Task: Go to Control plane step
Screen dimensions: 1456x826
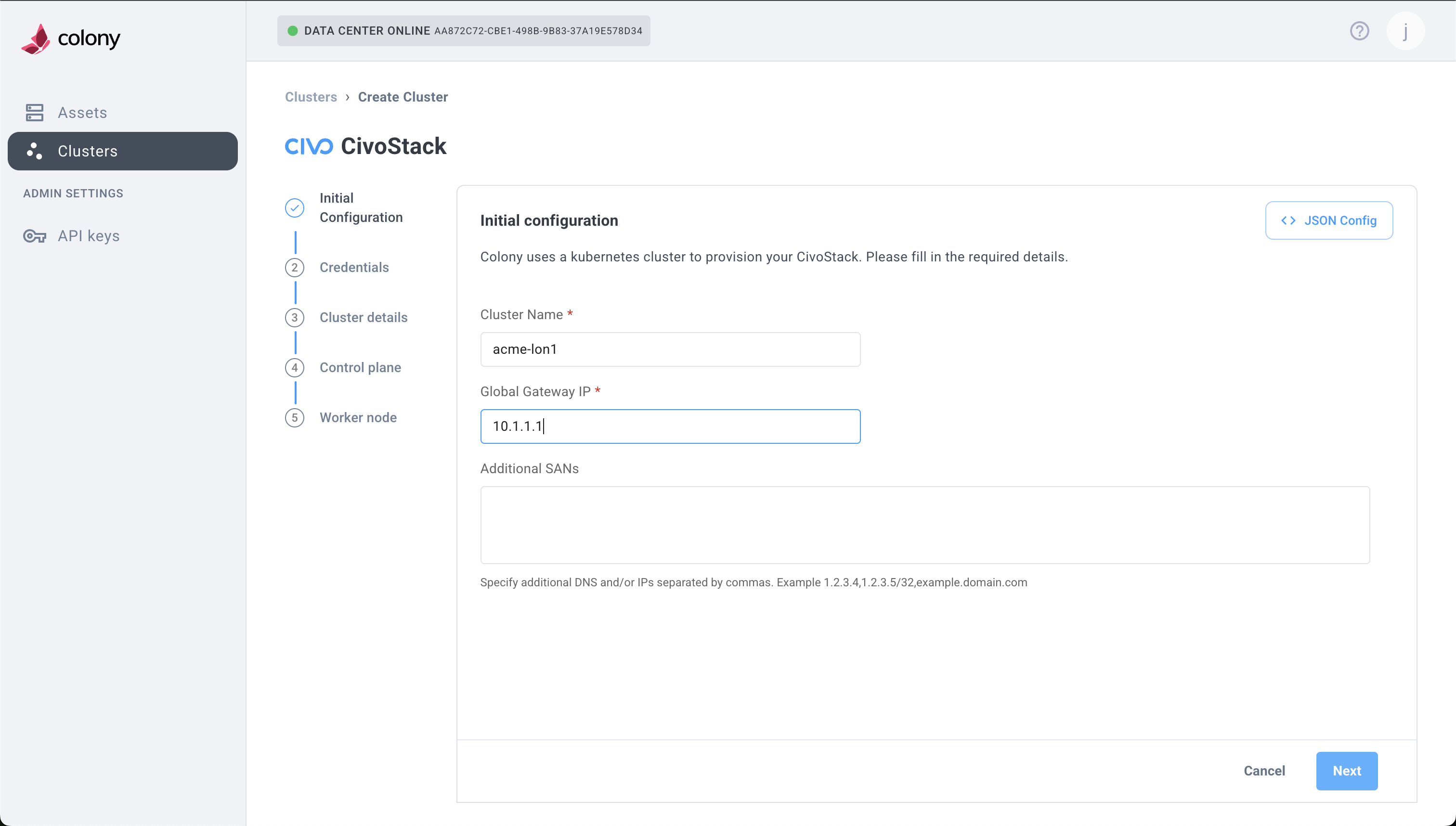Action: click(360, 368)
